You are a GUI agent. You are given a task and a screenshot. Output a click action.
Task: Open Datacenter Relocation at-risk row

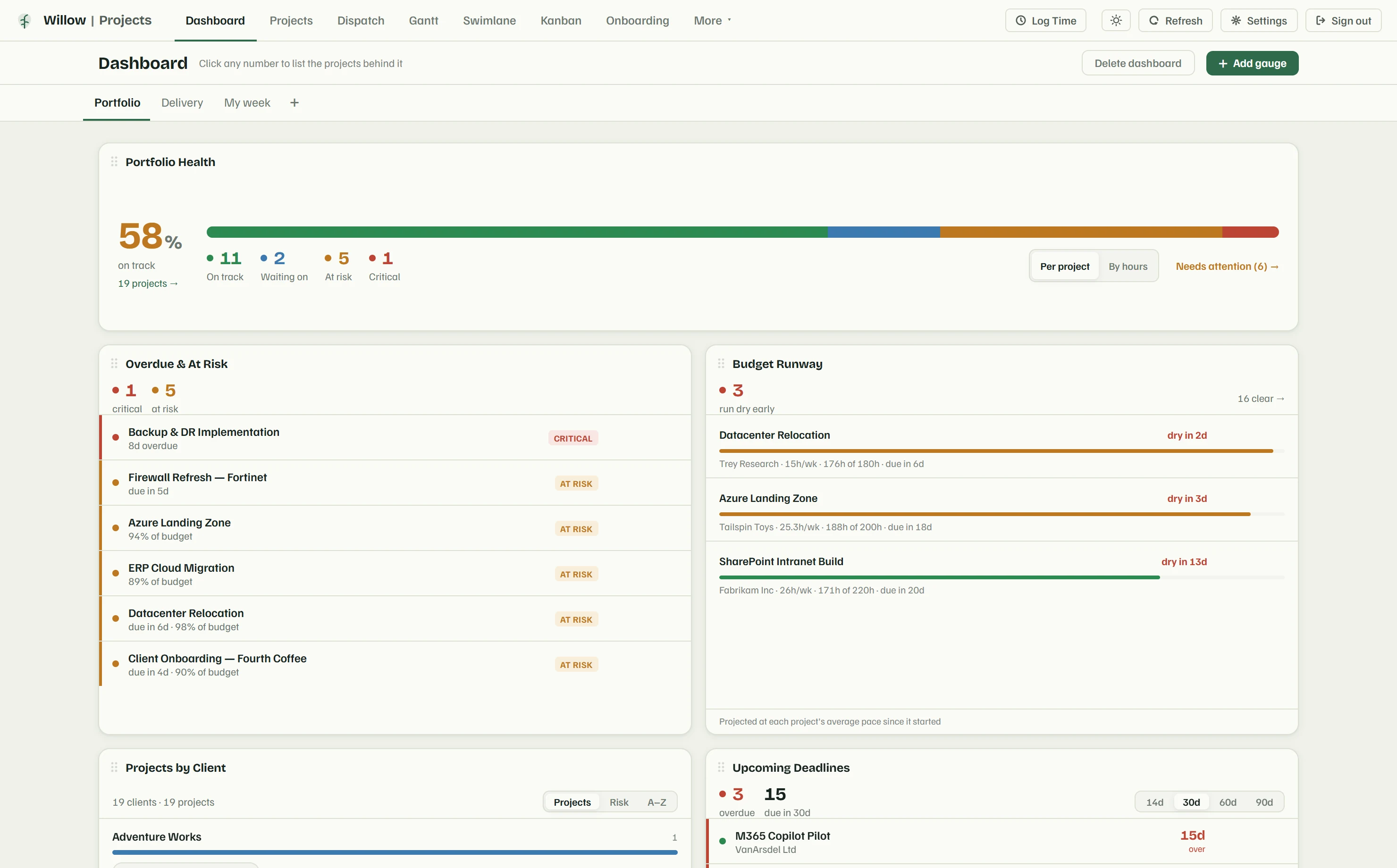pyautogui.click(x=395, y=619)
